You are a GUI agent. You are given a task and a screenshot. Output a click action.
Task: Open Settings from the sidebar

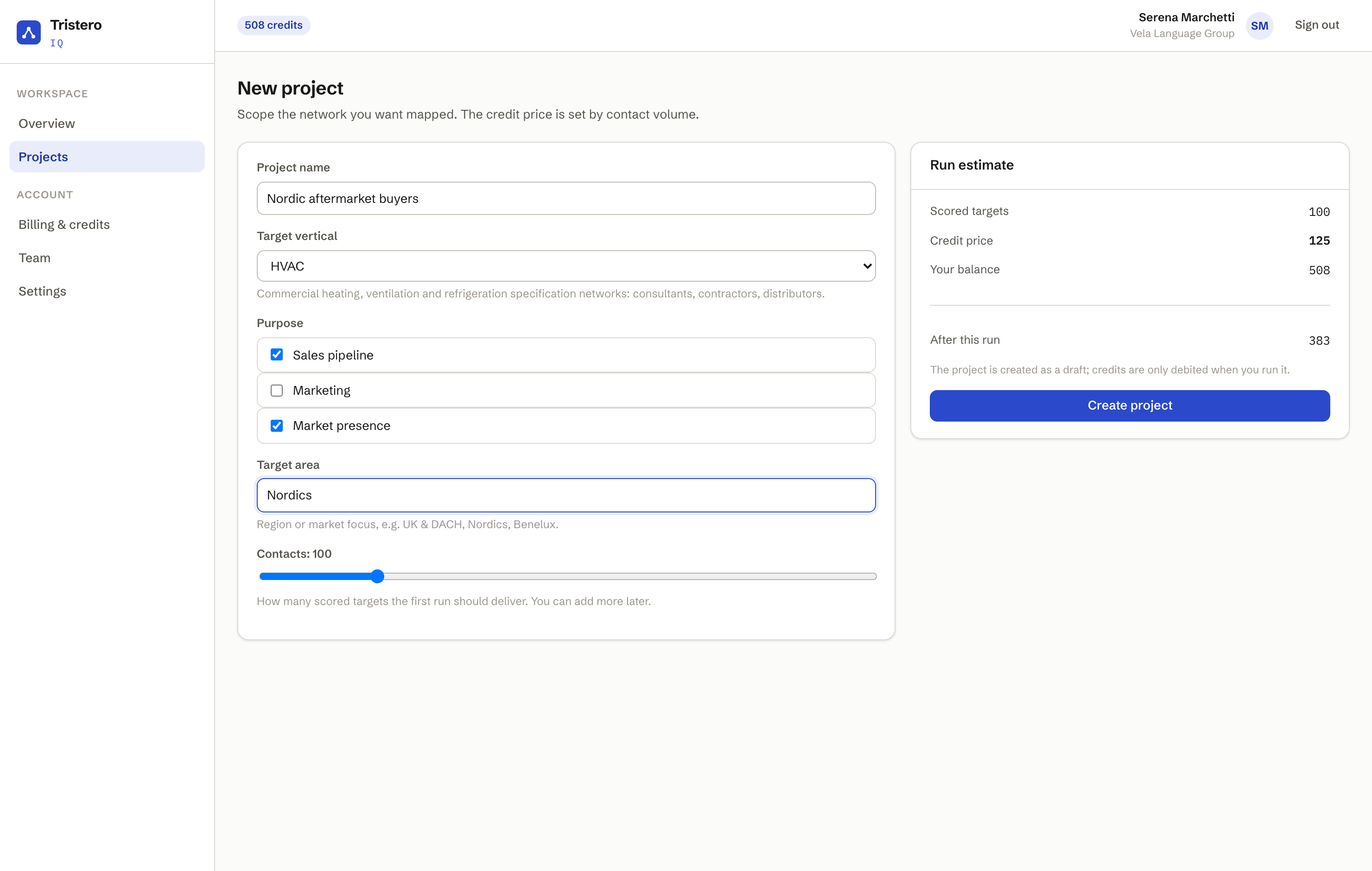pyautogui.click(x=107, y=291)
